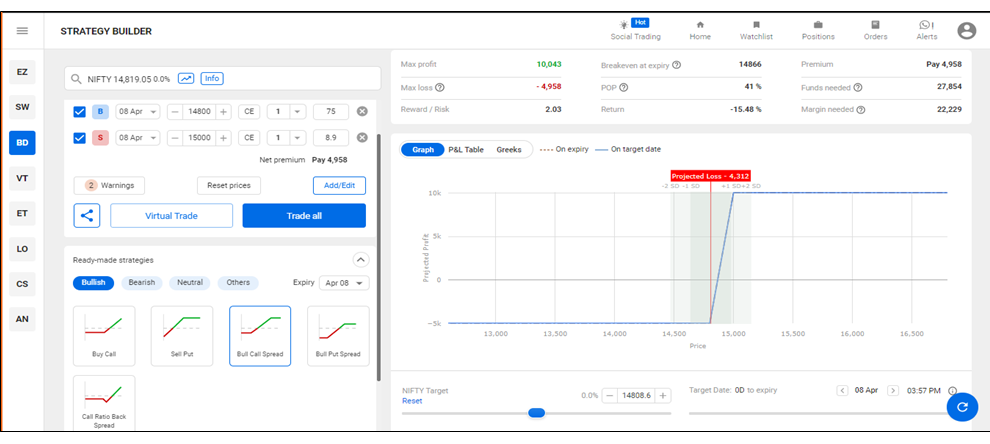This screenshot has width=990, height=444.
Task: Open the Expiry Apr 08 dropdown
Action: click(x=345, y=283)
